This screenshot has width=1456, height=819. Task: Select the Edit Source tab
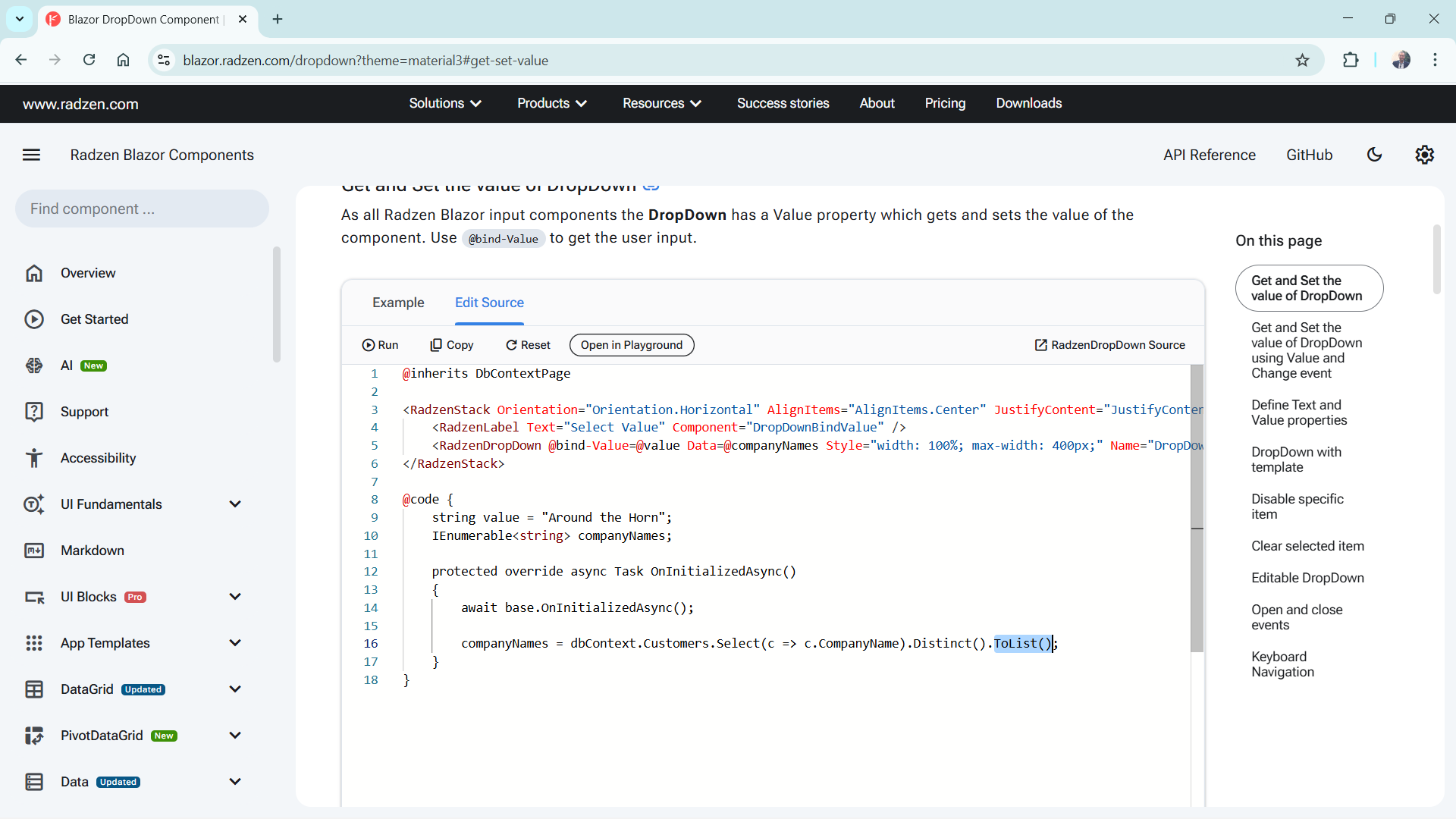489,303
